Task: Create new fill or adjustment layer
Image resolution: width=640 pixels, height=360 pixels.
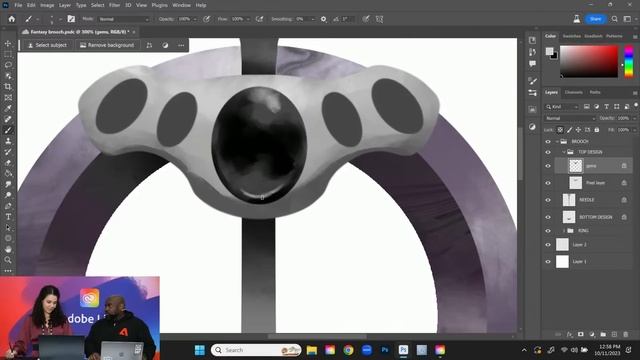Action: pyautogui.click(x=592, y=334)
